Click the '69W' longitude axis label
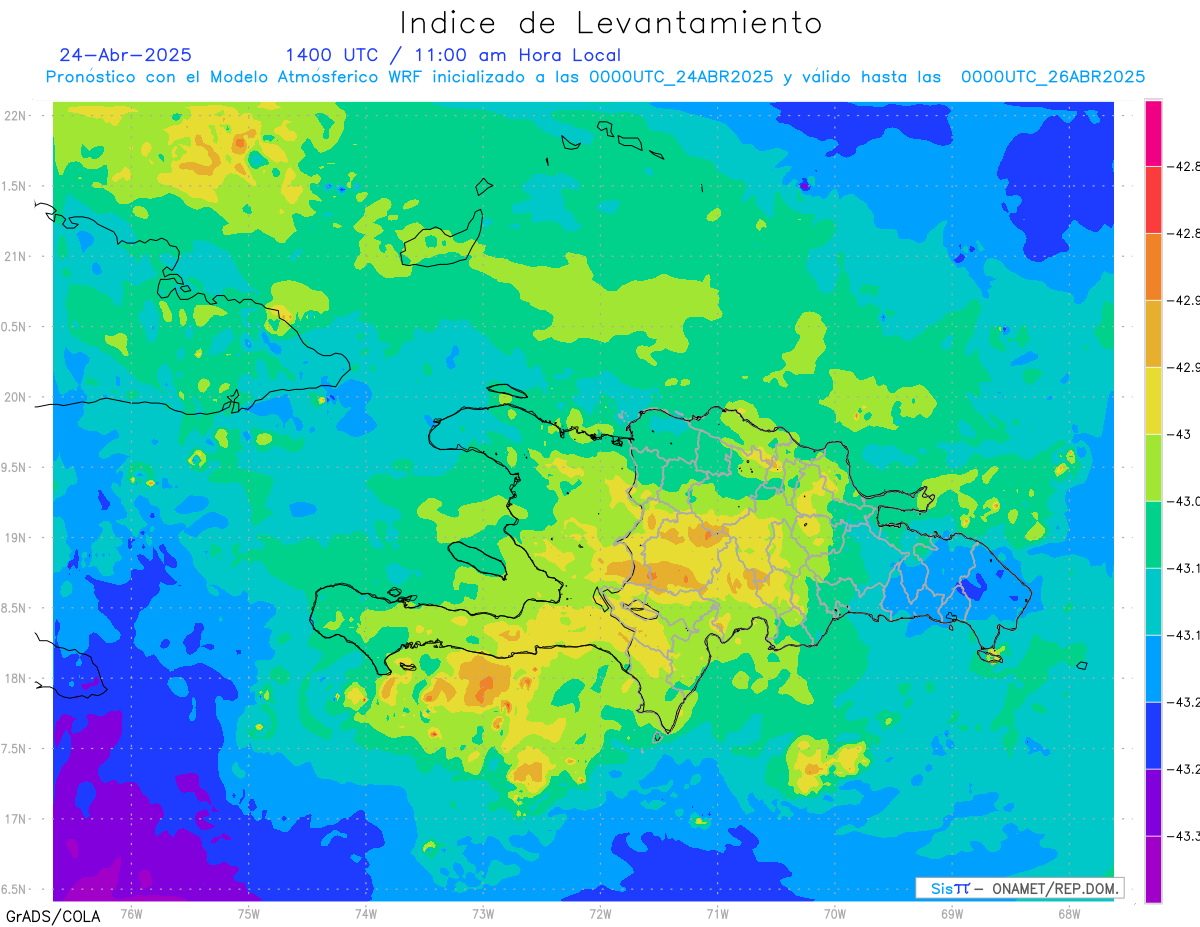This screenshot has height=927, width=1200. point(952,913)
